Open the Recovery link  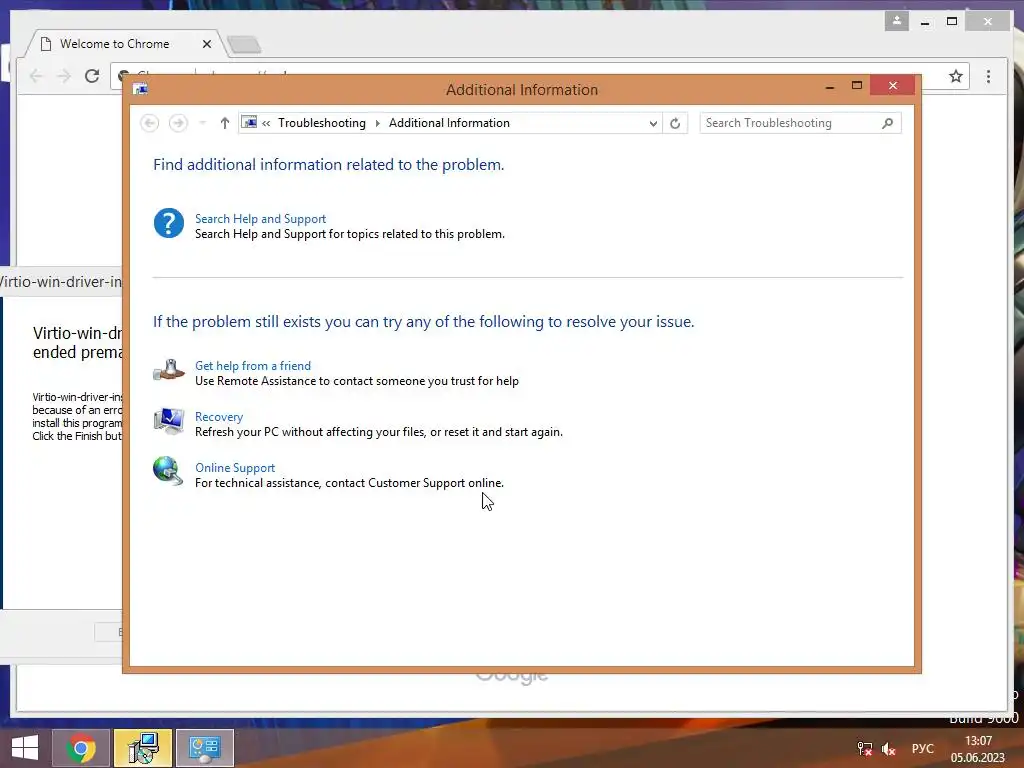pos(219,417)
